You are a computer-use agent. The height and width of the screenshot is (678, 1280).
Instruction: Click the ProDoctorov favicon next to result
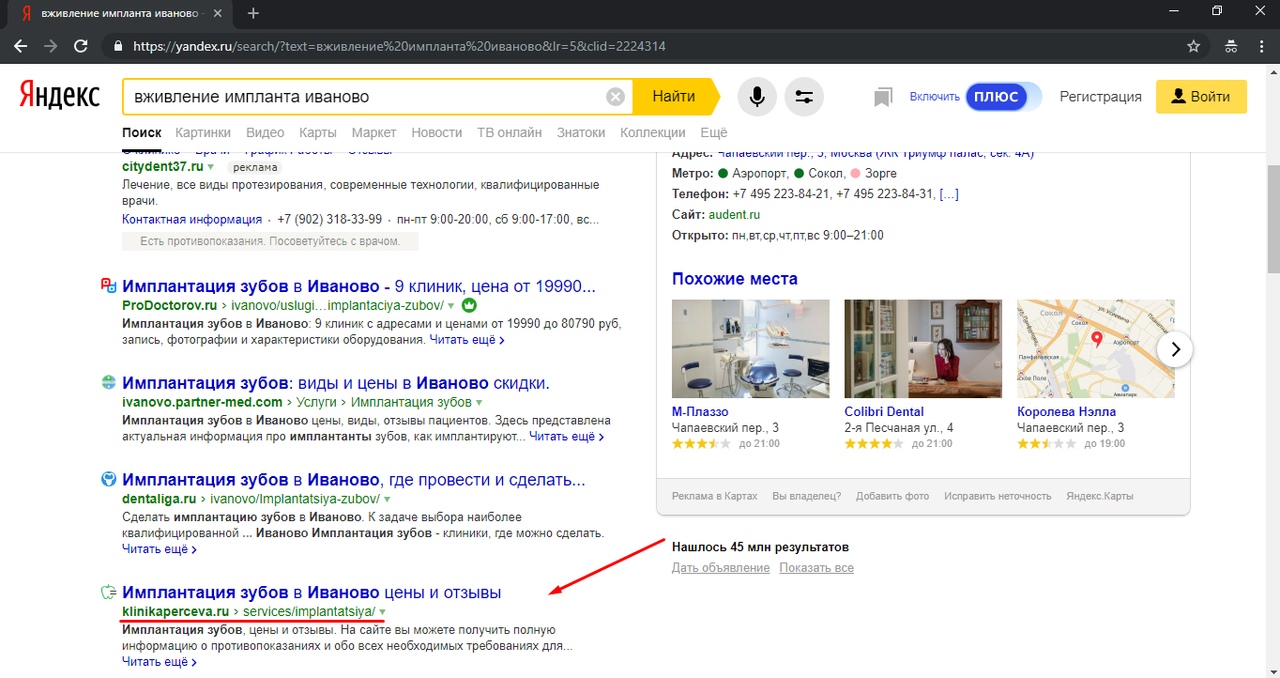tap(109, 286)
